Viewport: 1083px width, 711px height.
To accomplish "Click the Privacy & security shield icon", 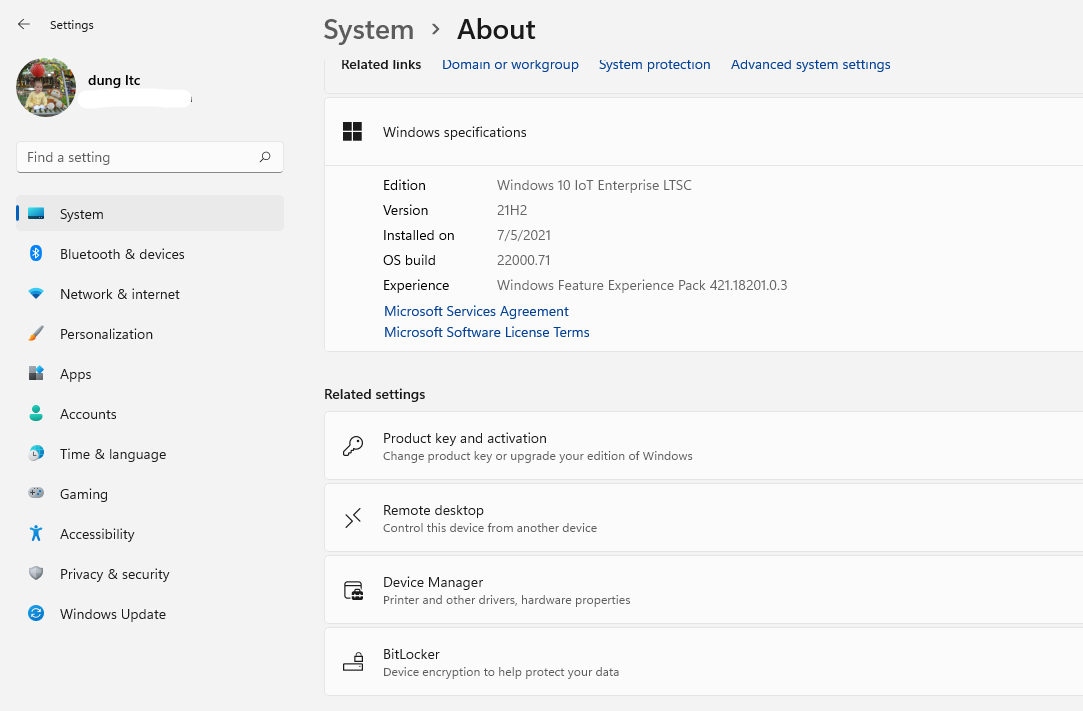I will click(36, 574).
